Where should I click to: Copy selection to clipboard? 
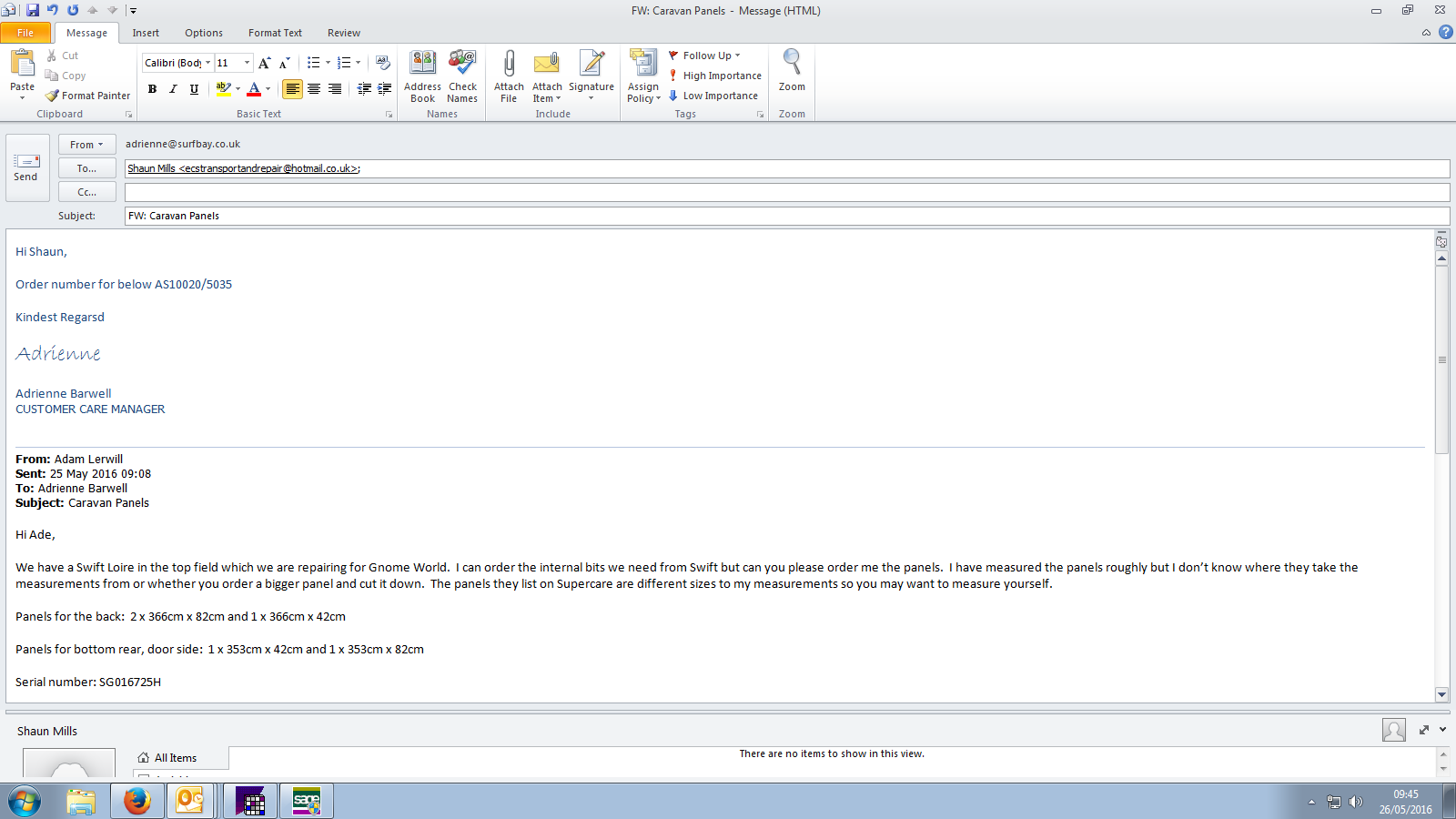pyautogui.click(x=66, y=76)
